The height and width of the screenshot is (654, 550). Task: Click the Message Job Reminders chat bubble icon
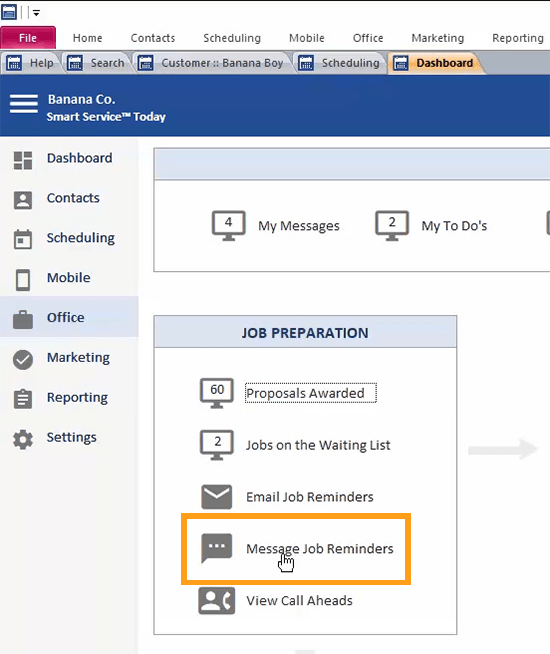[x=216, y=548]
